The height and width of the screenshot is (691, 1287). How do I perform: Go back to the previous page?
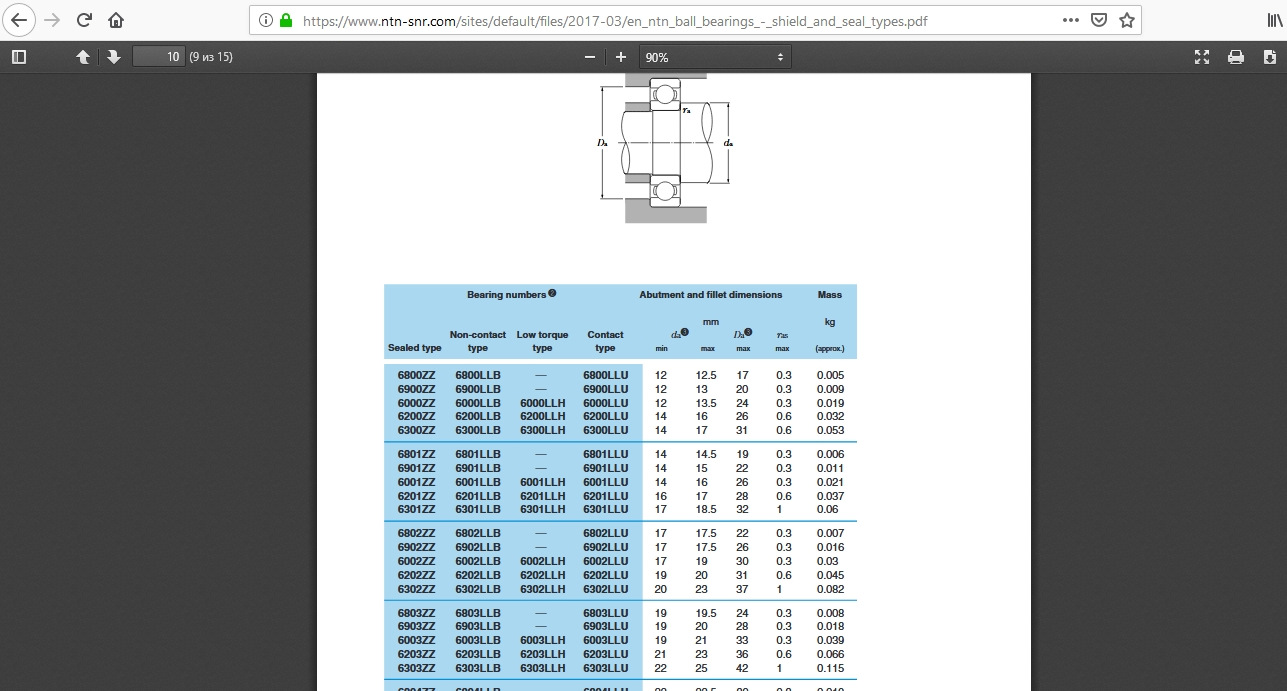pos(19,20)
